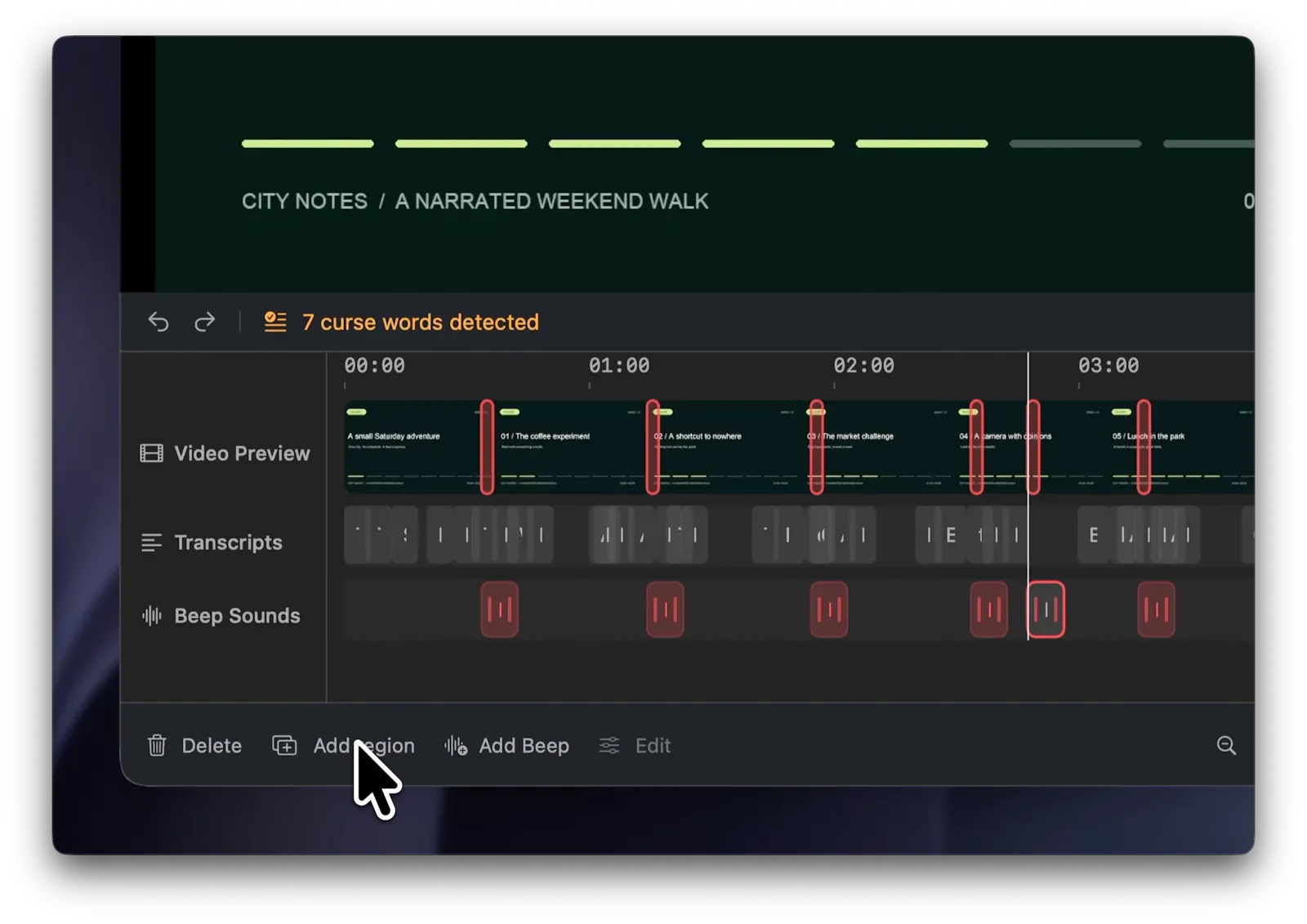Image resolution: width=1307 pixels, height=924 pixels.
Task: Click the Add Region icon
Action: point(284,745)
